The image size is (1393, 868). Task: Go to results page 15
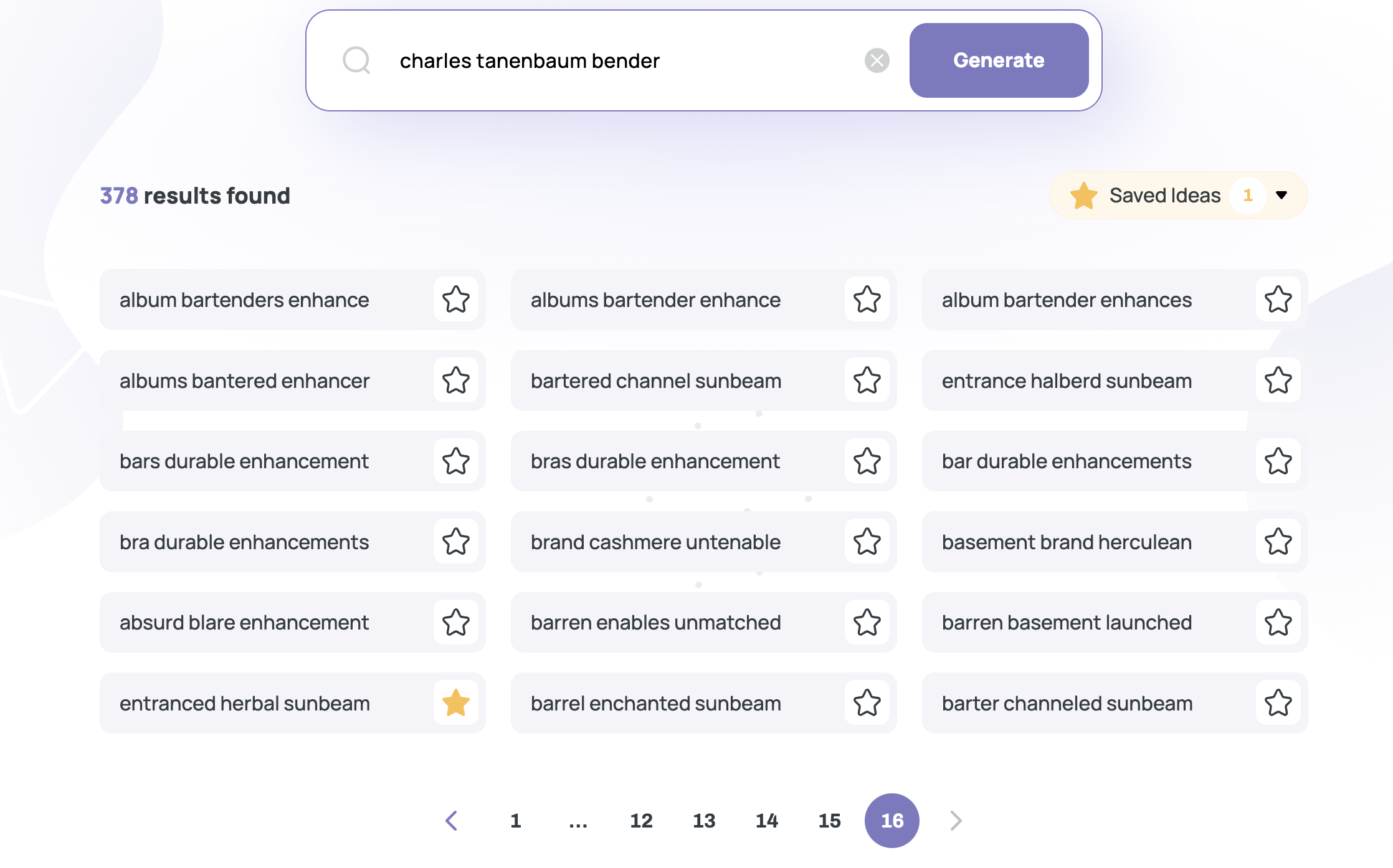click(x=829, y=821)
